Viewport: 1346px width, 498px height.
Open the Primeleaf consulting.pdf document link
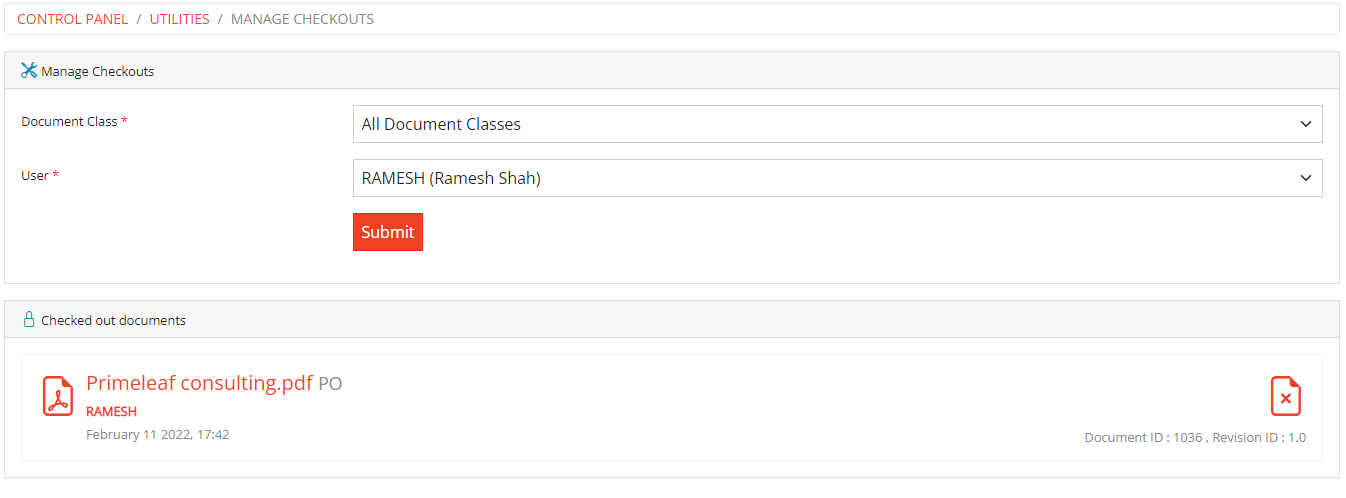pos(199,383)
